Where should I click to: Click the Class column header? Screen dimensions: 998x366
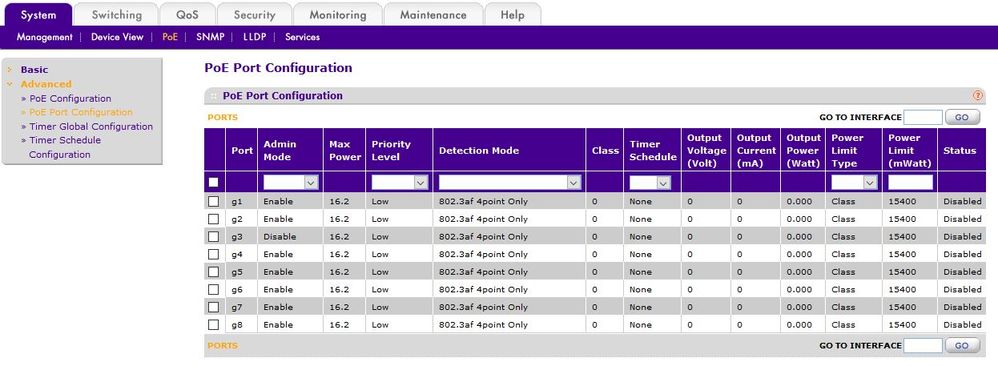coord(605,151)
